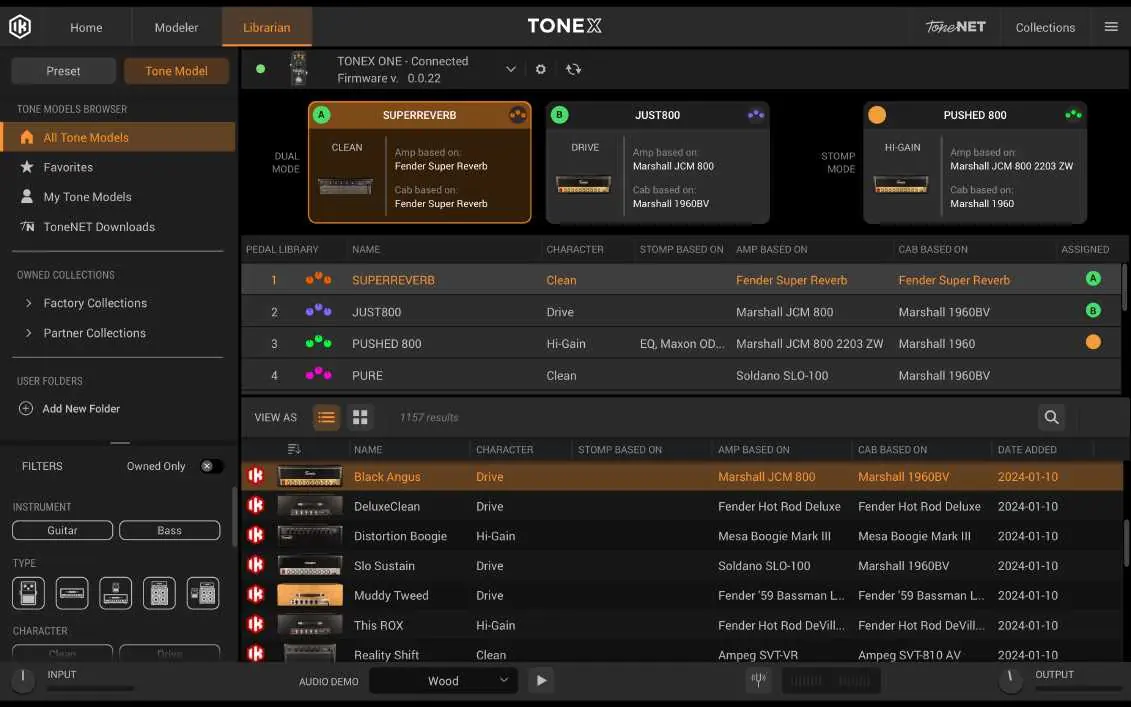The image size is (1131, 707).
Task: Select the This ROX tone model
Action: pos(682,625)
